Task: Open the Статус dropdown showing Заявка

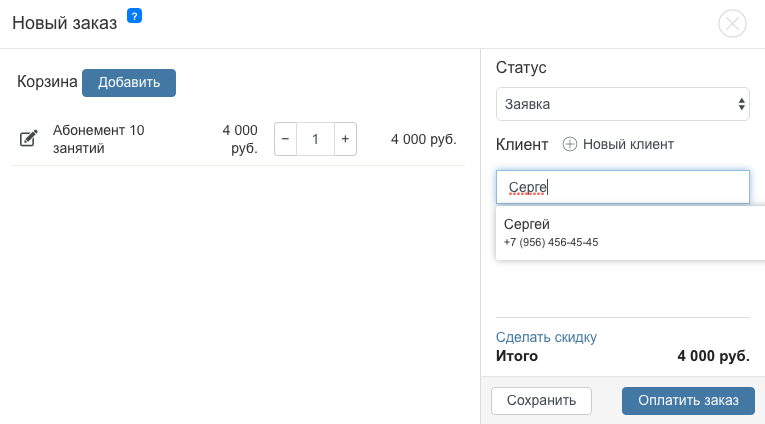Action: [623, 104]
